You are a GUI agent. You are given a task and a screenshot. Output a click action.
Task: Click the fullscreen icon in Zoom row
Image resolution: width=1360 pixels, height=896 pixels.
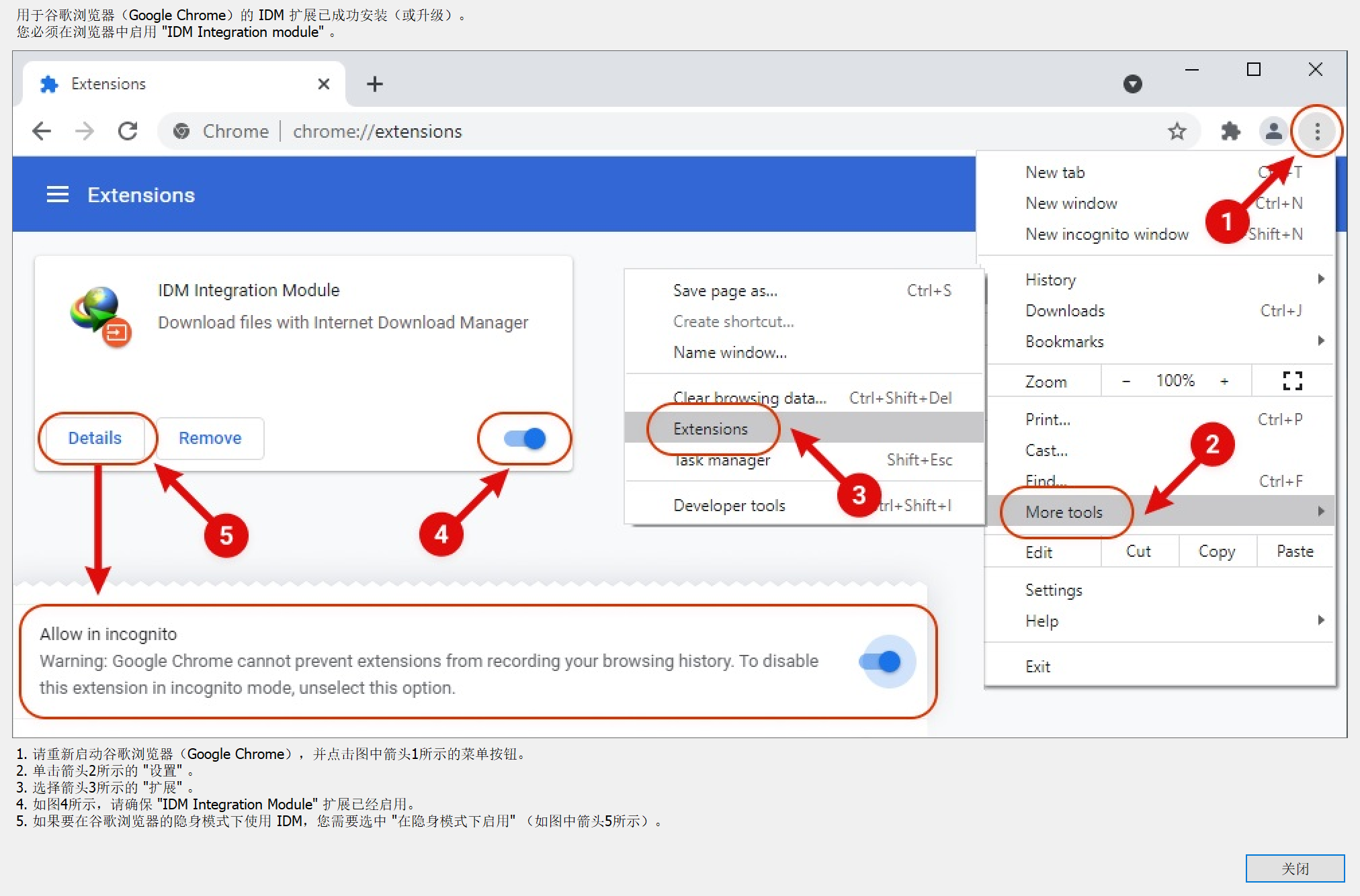pos(1292,381)
